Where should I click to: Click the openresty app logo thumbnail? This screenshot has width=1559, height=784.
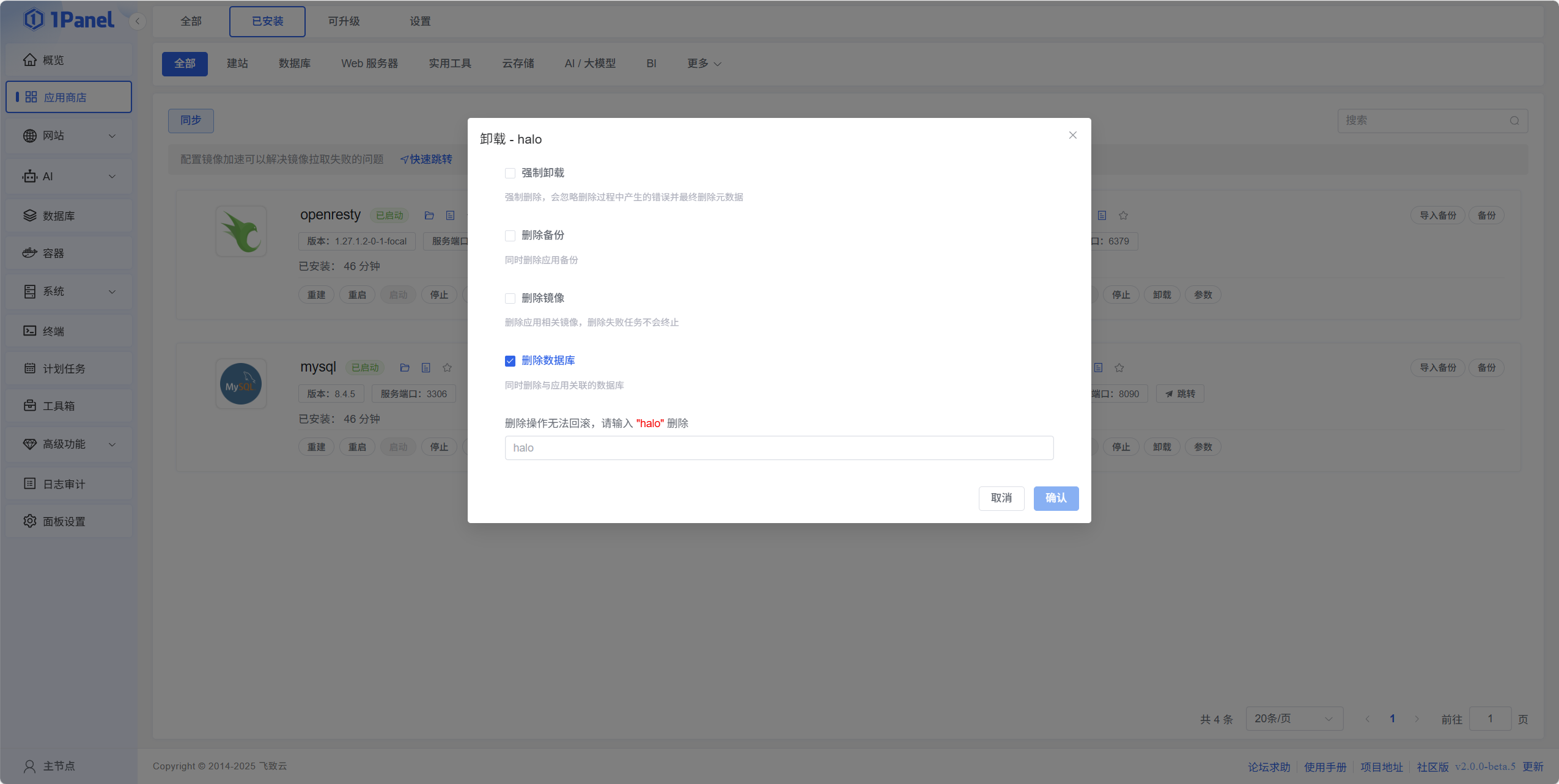tap(241, 232)
